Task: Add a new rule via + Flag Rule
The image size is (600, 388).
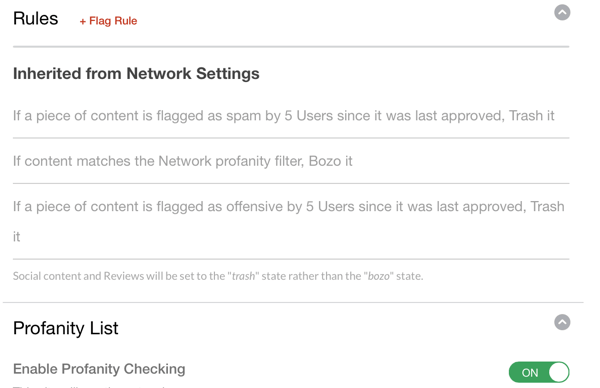Action: (x=108, y=21)
